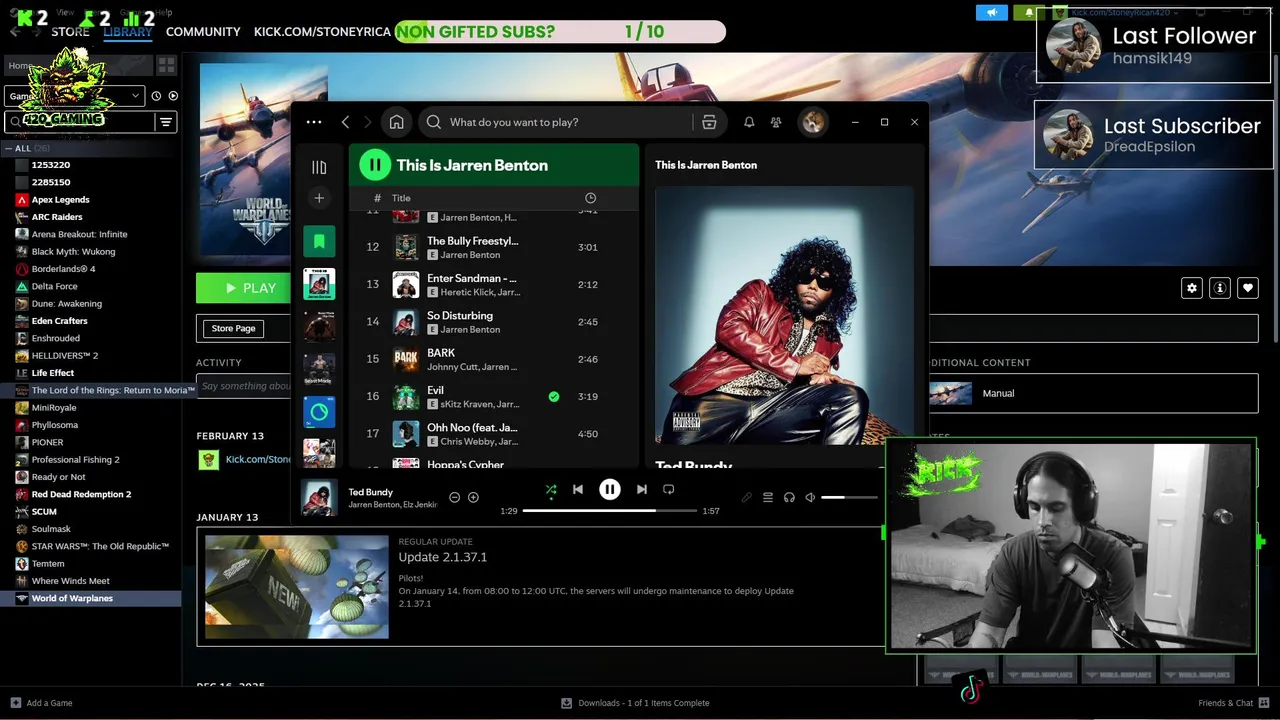This screenshot has height=720, width=1280.
Task: Open the Store Page button
Action: click(x=233, y=328)
